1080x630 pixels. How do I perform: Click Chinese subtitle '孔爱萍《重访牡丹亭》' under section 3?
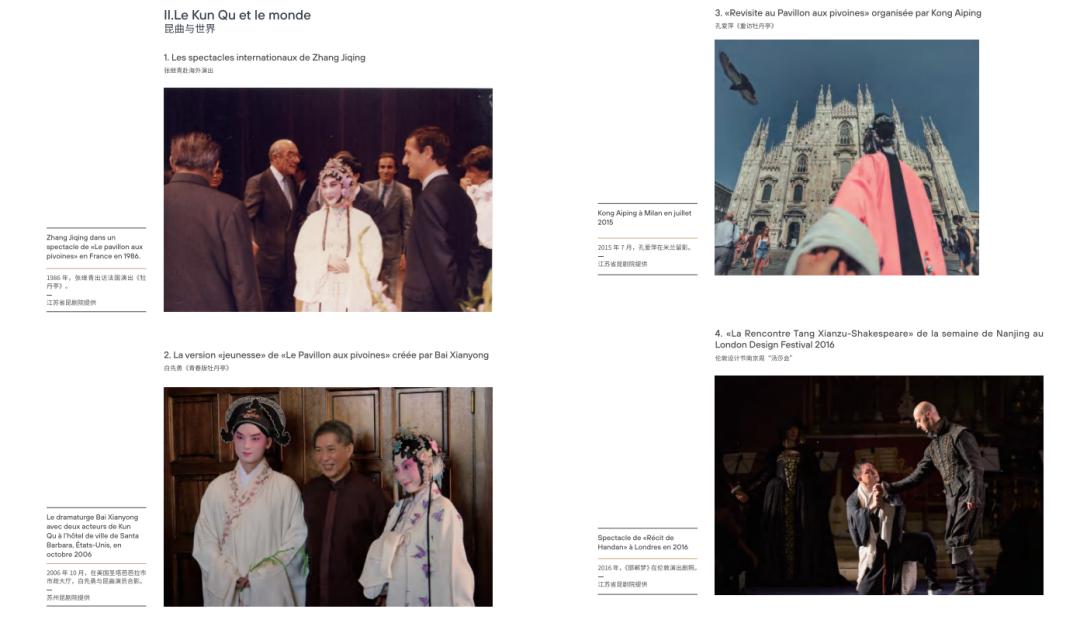click(744, 26)
